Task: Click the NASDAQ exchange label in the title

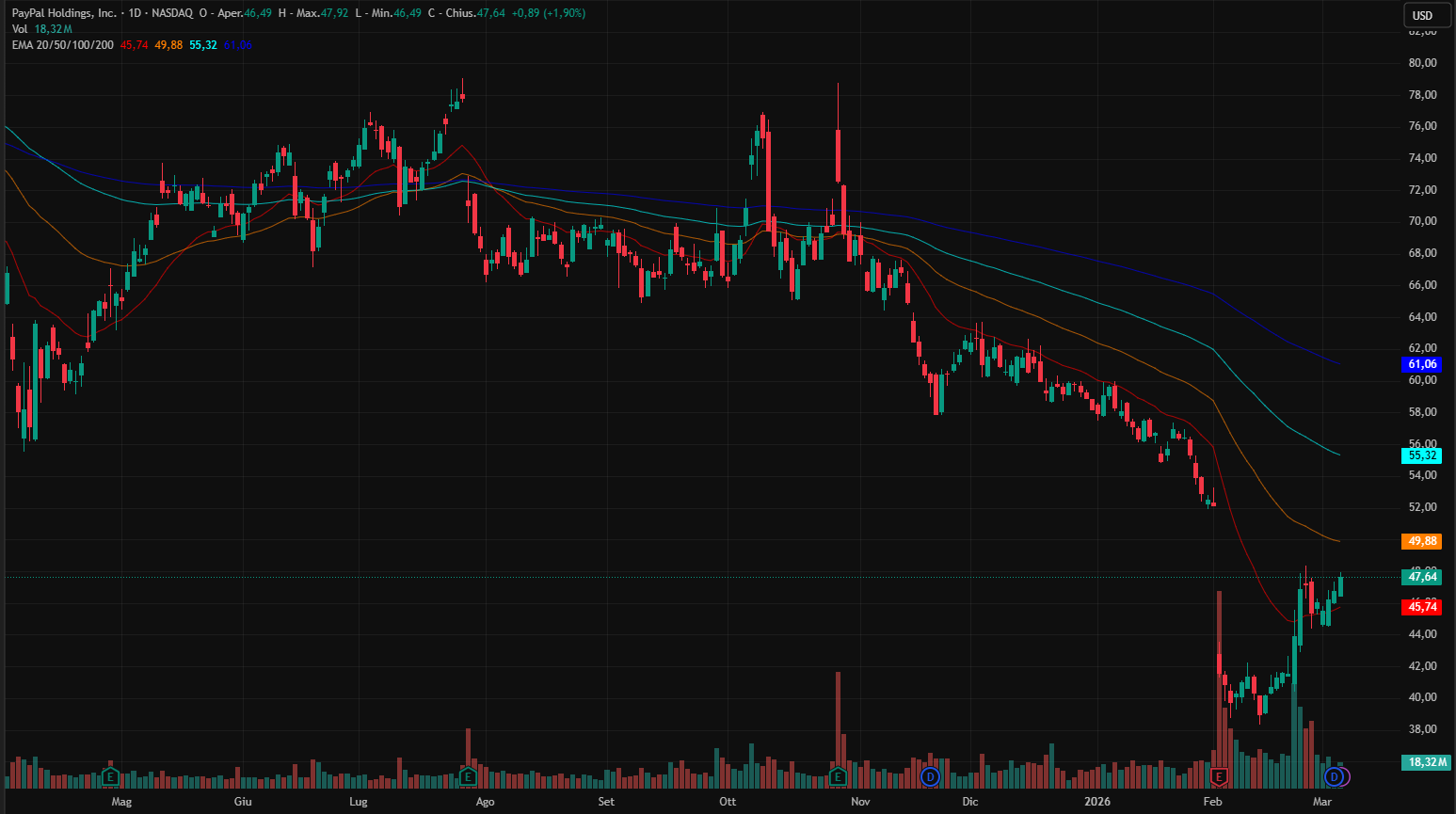Action: click(172, 13)
